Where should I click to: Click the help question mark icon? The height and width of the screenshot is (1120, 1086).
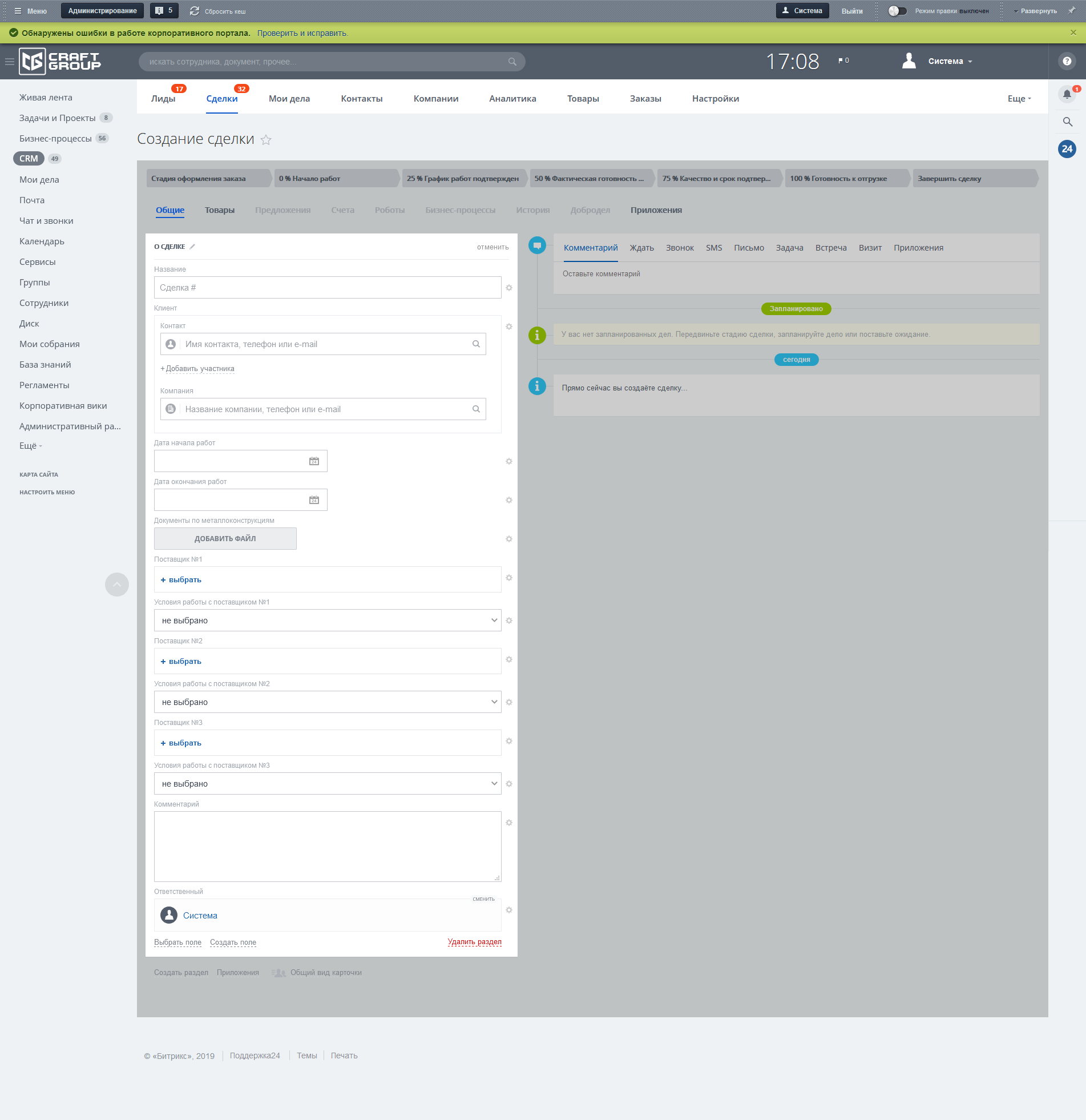[1067, 61]
